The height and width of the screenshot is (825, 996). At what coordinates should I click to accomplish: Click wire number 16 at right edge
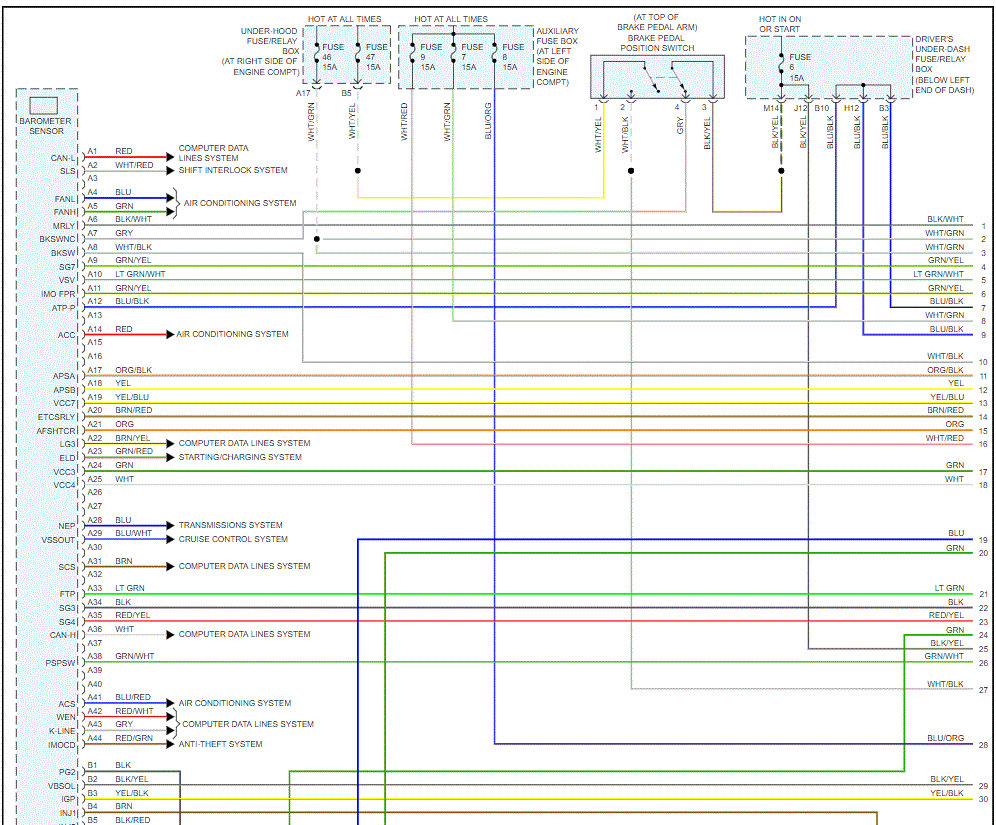click(983, 444)
